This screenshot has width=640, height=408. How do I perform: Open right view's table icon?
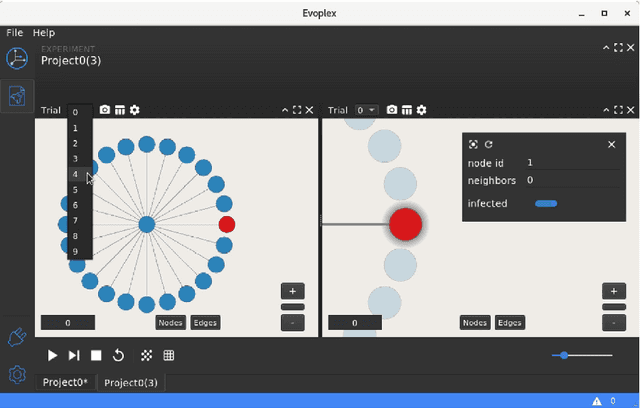point(407,110)
